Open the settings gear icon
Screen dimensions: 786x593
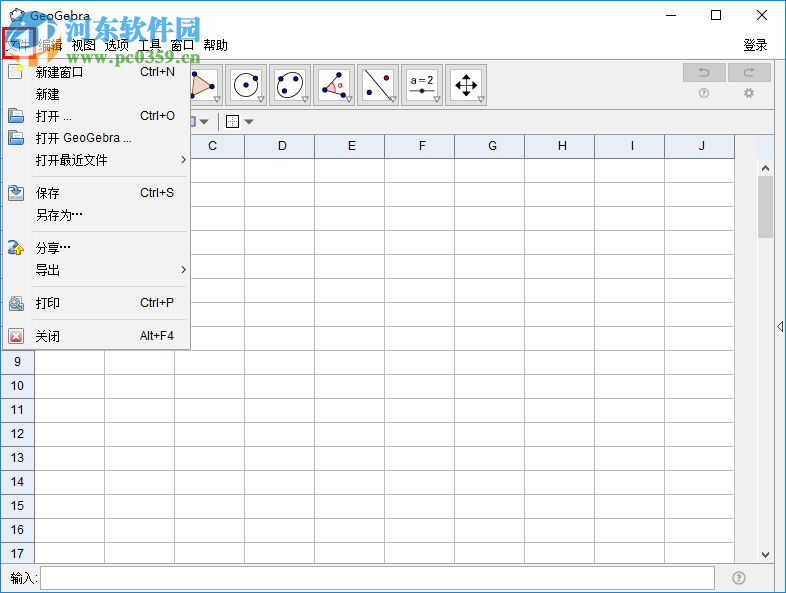(748, 93)
